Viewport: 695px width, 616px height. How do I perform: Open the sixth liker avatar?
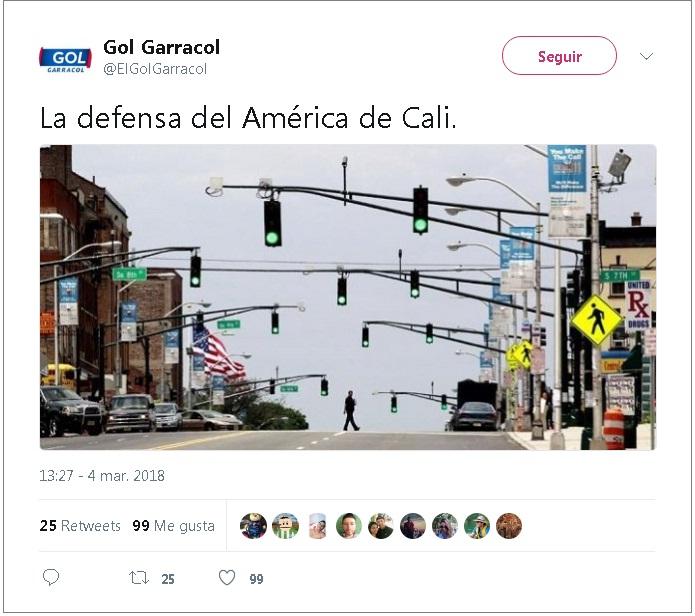(x=413, y=526)
